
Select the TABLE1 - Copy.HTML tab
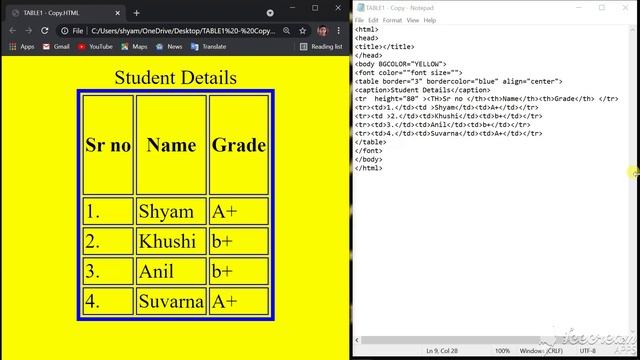[x=65, y=13]
